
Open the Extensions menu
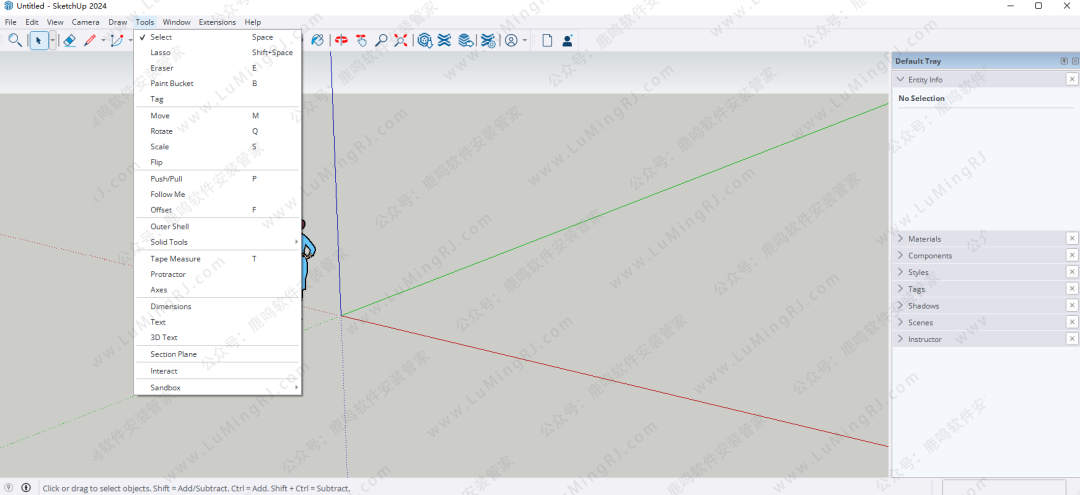point(217,22)
